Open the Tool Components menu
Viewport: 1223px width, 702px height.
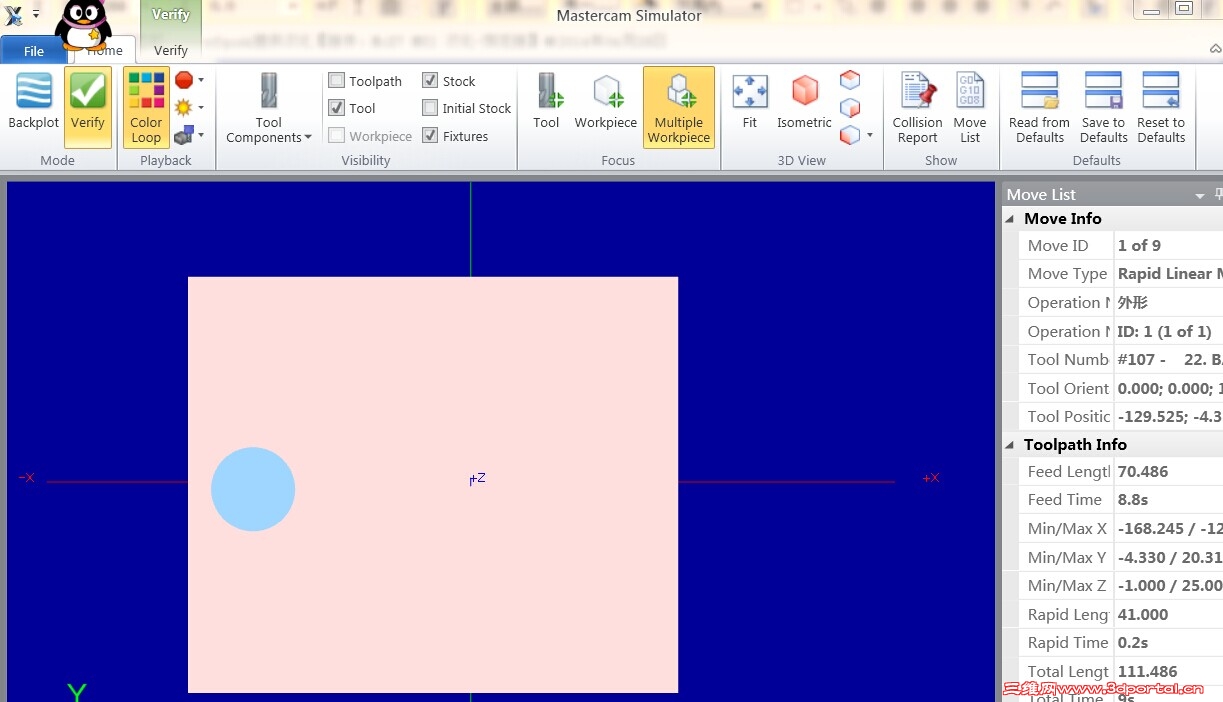pos(268,107)
